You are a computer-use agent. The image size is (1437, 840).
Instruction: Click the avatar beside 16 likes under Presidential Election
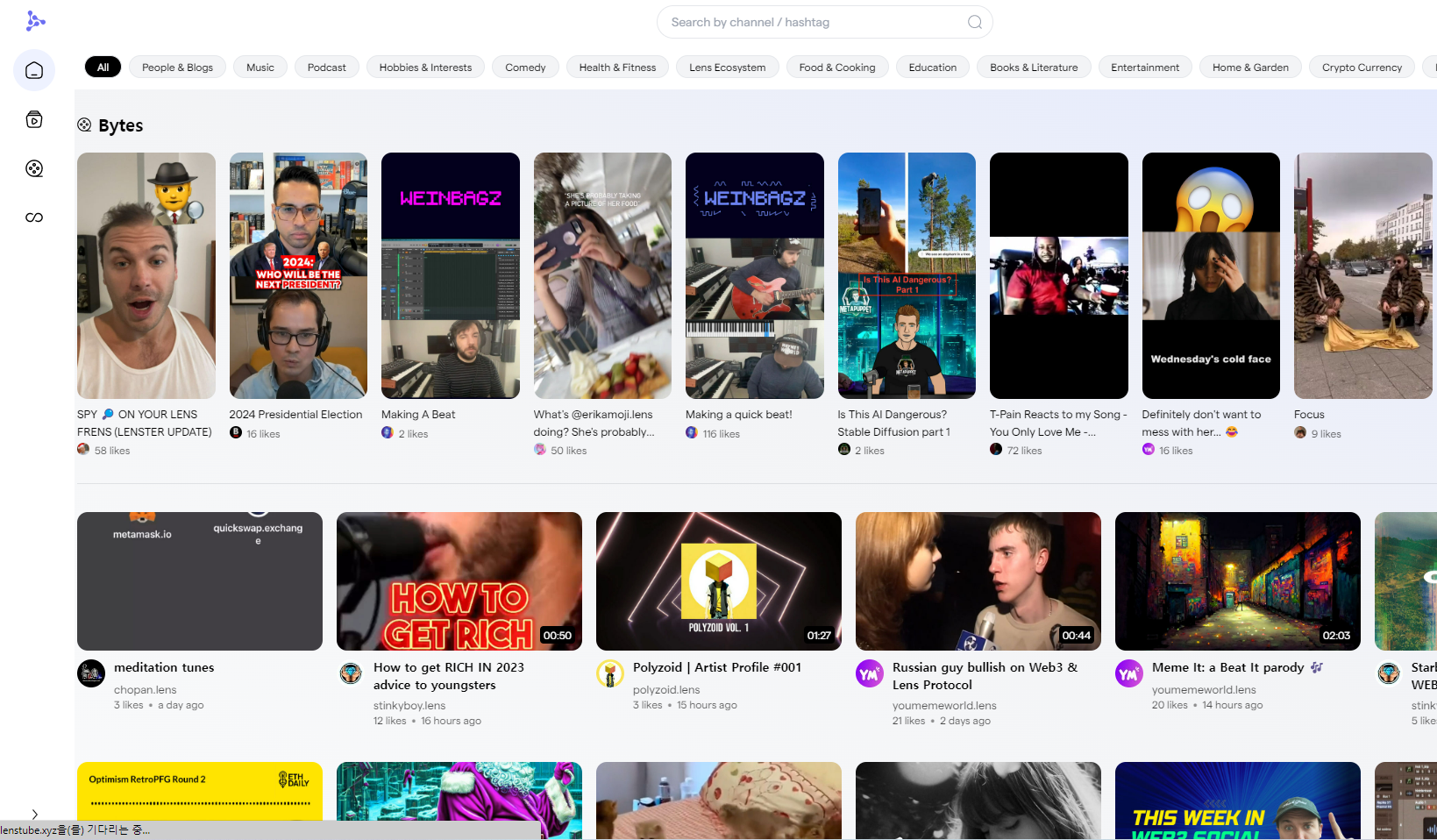coord(236,432)
